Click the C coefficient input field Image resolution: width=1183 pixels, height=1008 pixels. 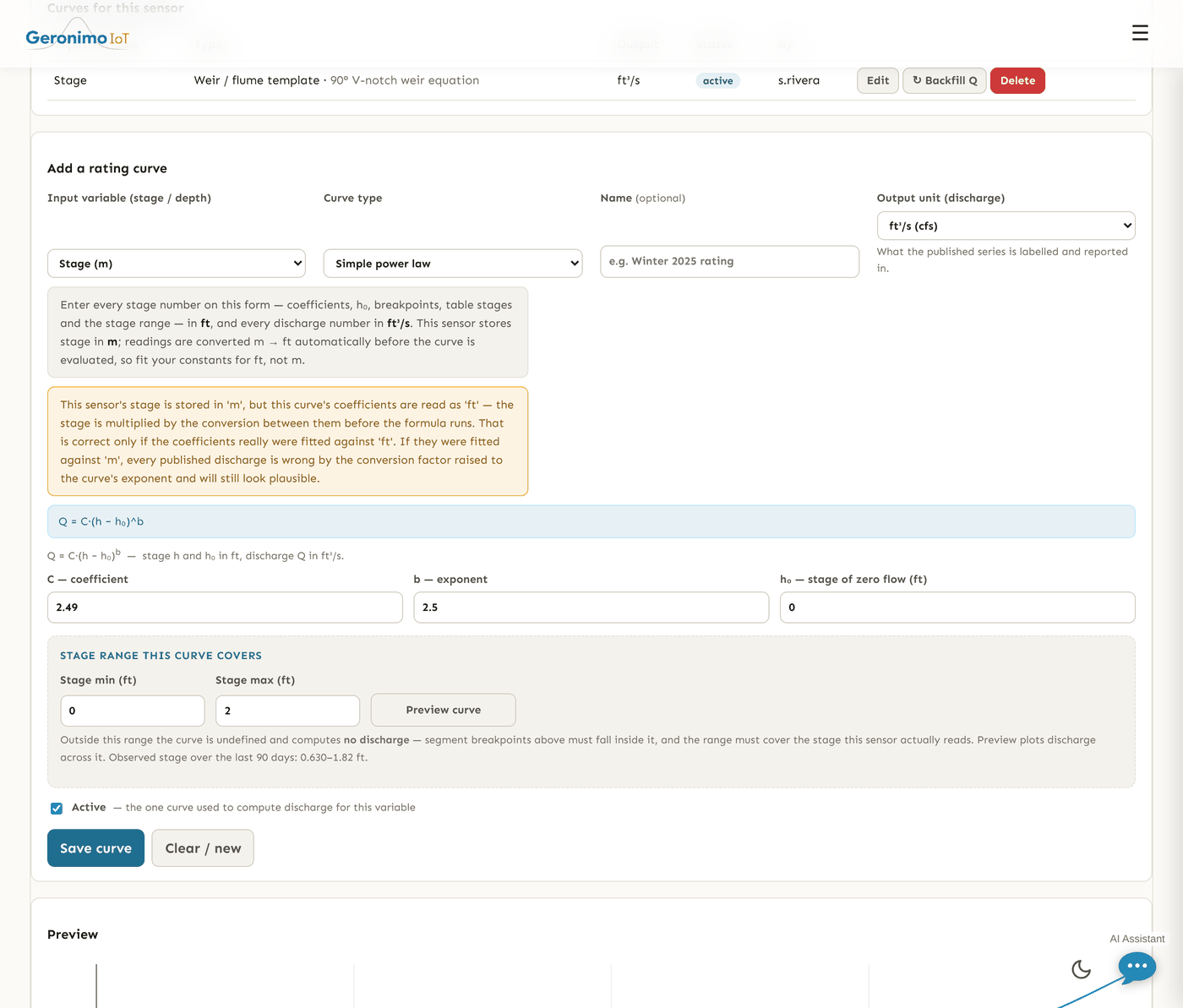[225, 608]
